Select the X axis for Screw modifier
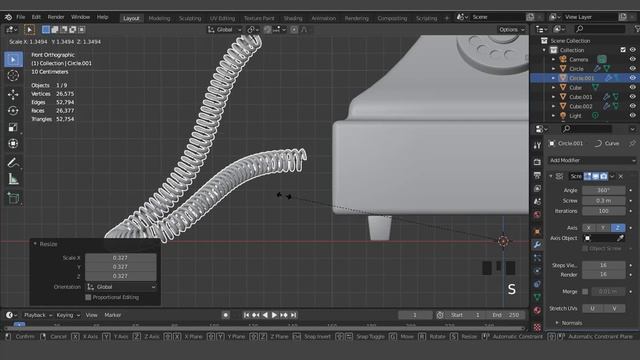Viewport: 640px width, 360px height. point(589,228)
